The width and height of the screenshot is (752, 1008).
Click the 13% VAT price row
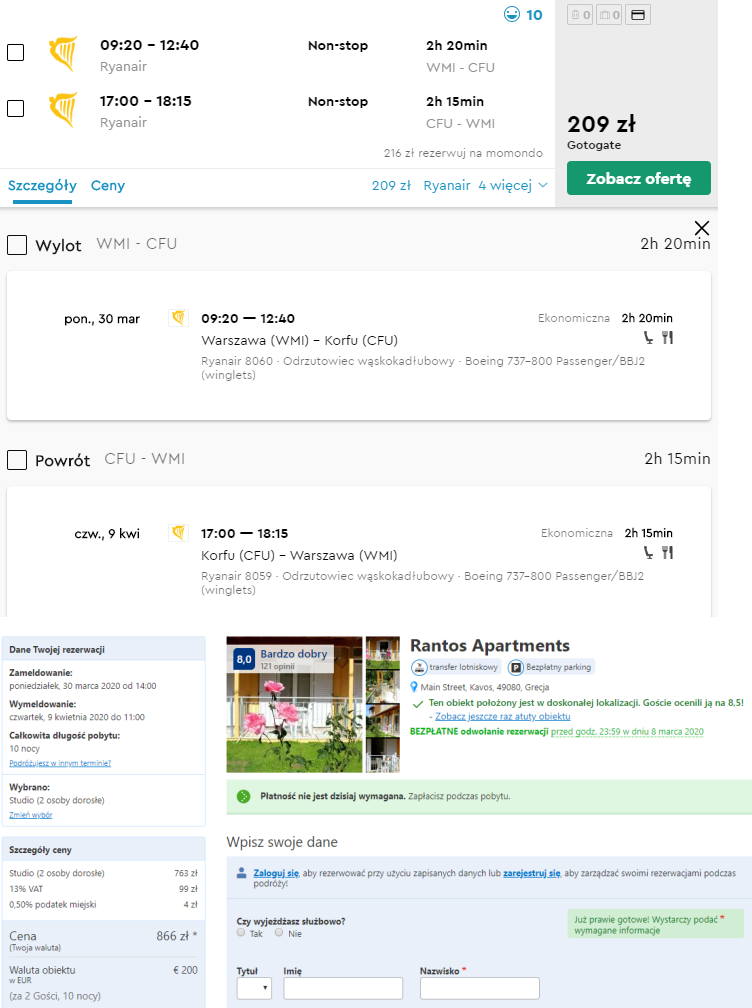103,888
